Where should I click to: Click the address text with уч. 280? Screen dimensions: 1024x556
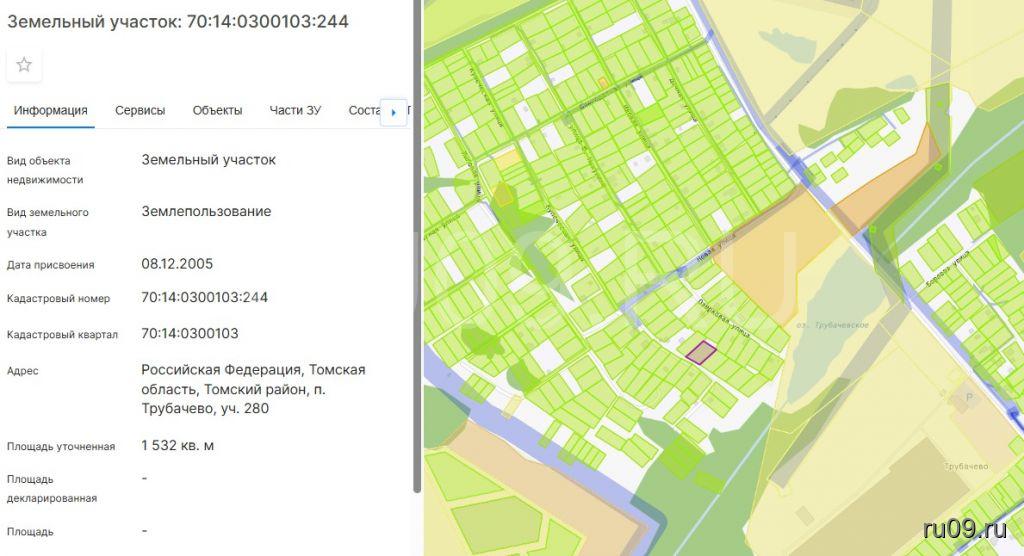pyautogui.click(x=253, y=389)
